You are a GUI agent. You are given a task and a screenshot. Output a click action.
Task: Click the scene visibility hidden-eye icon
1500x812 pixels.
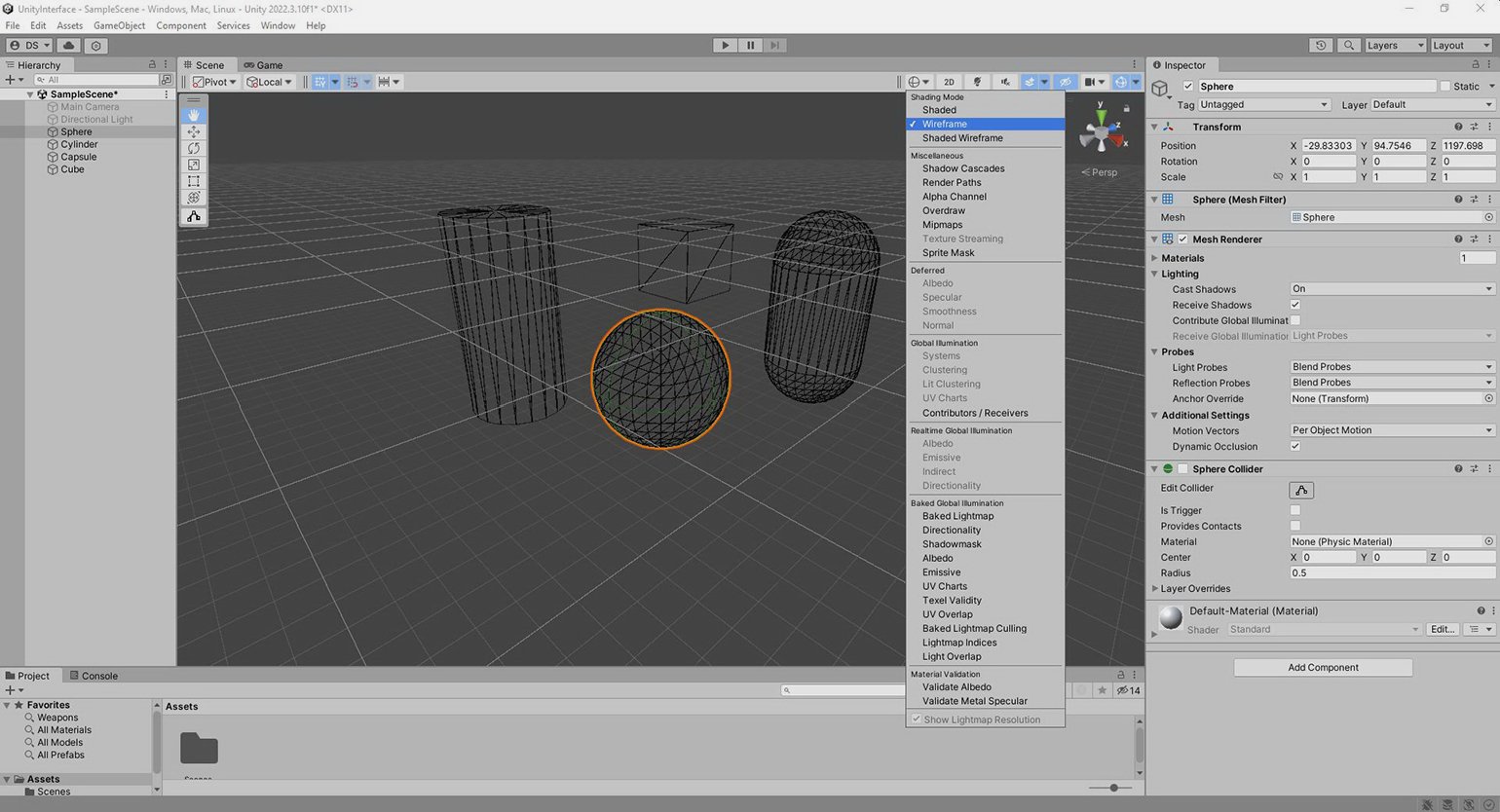[x=1066, y=82]
